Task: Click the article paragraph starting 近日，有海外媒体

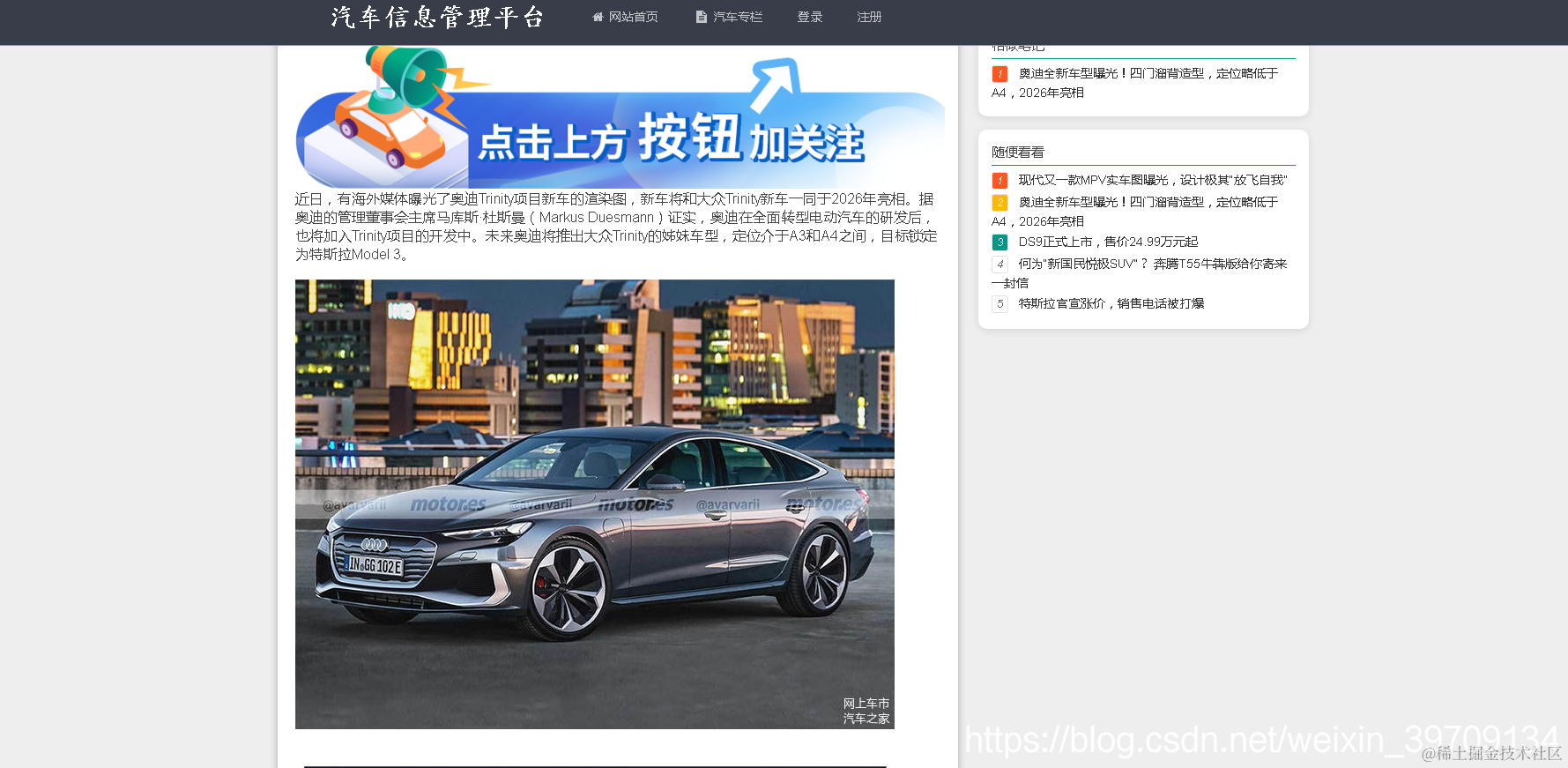Action: click(617, 227)
